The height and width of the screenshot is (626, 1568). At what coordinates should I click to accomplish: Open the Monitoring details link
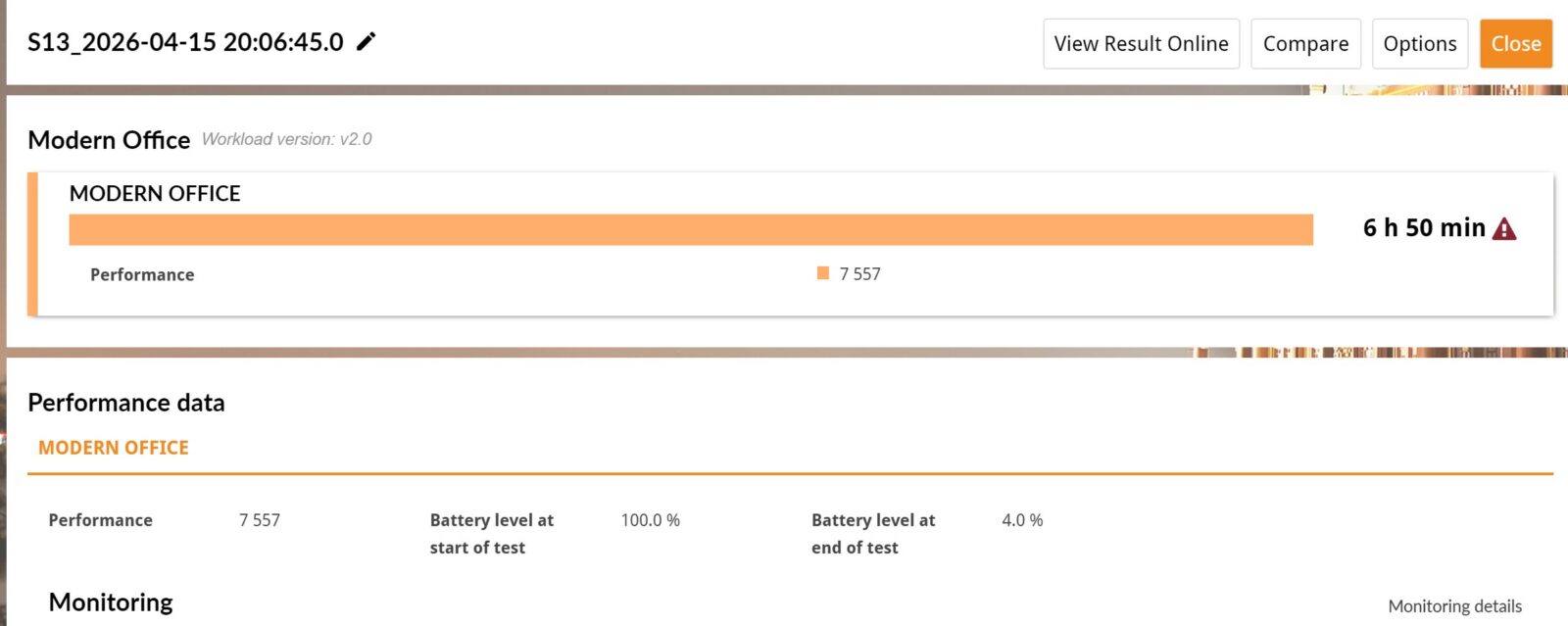1454,606
